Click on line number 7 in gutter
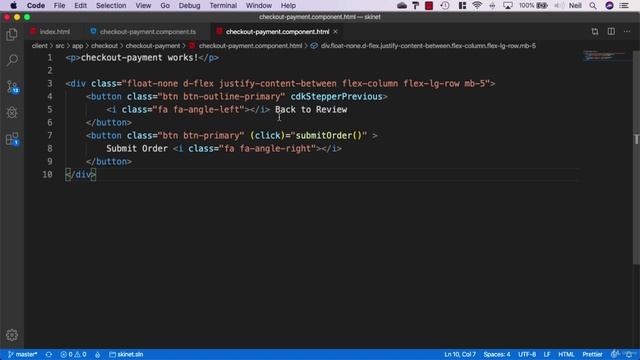 49,136
